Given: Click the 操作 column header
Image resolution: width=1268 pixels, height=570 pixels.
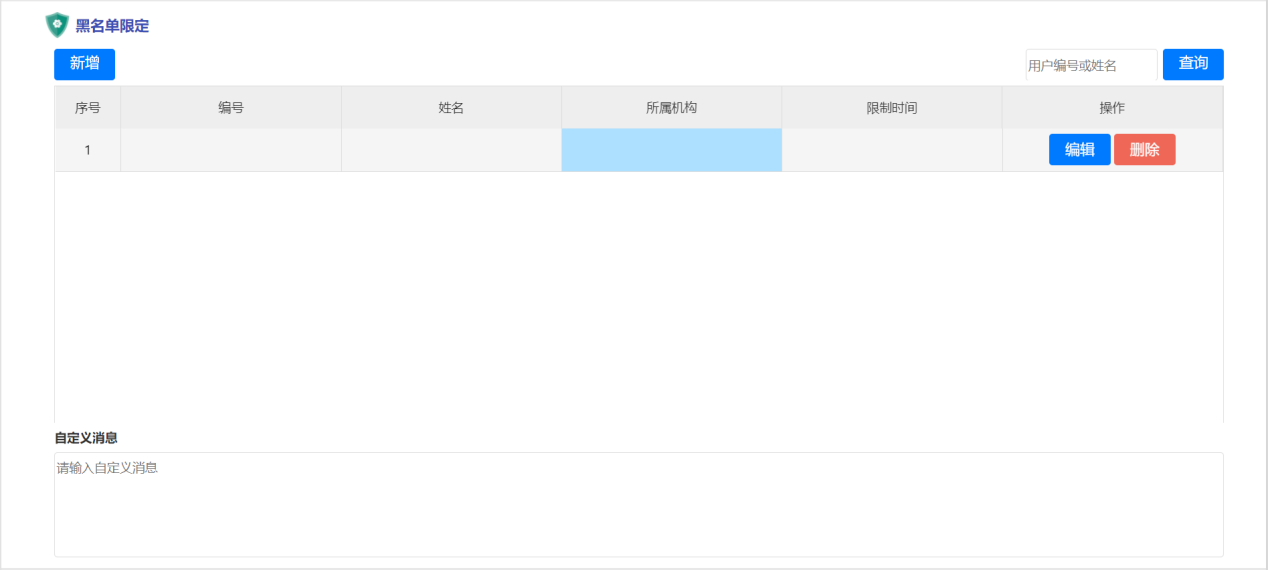Looking at the screenshot, I should click(x=1112, y=108).
